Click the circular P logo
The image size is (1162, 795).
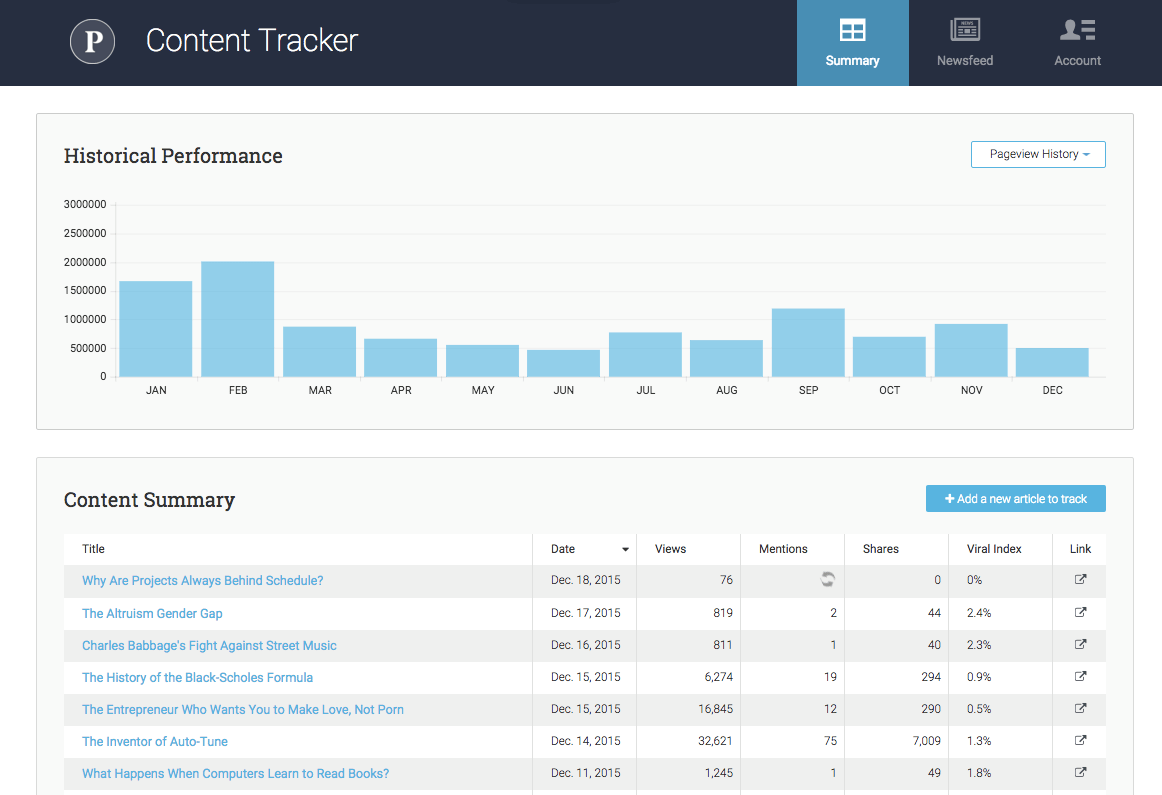92,42
